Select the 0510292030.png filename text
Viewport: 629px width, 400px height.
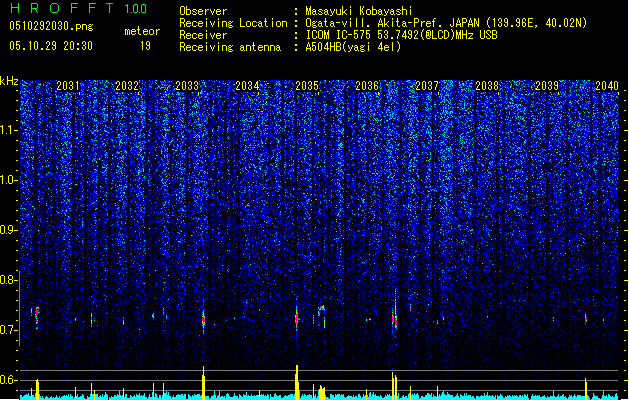tap(51, 26)
